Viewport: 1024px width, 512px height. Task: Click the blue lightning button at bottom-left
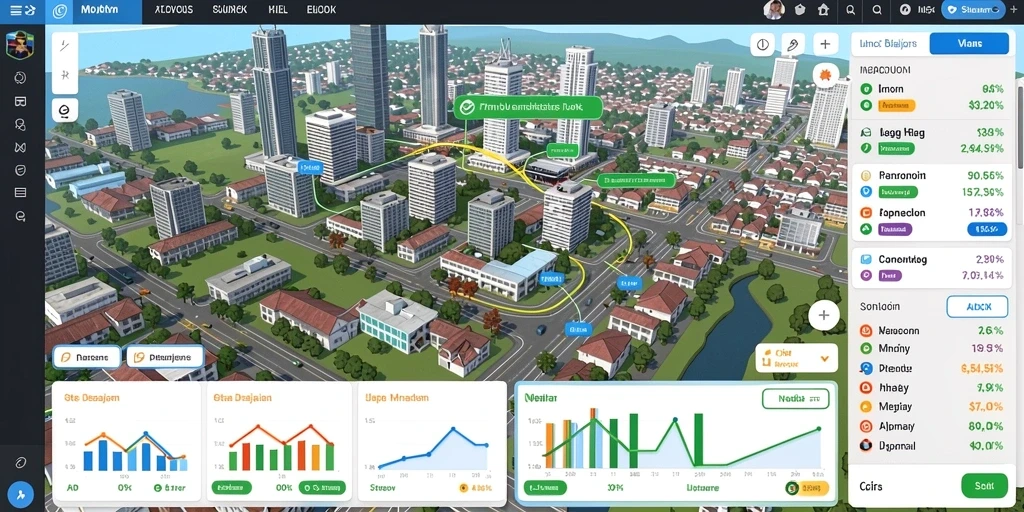click(x=20, y=493)
